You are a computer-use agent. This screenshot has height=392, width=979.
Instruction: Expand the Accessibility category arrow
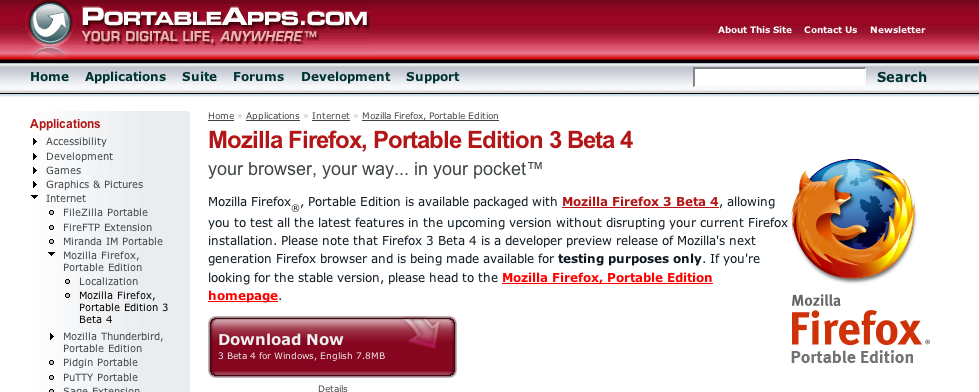coord(36,142)
